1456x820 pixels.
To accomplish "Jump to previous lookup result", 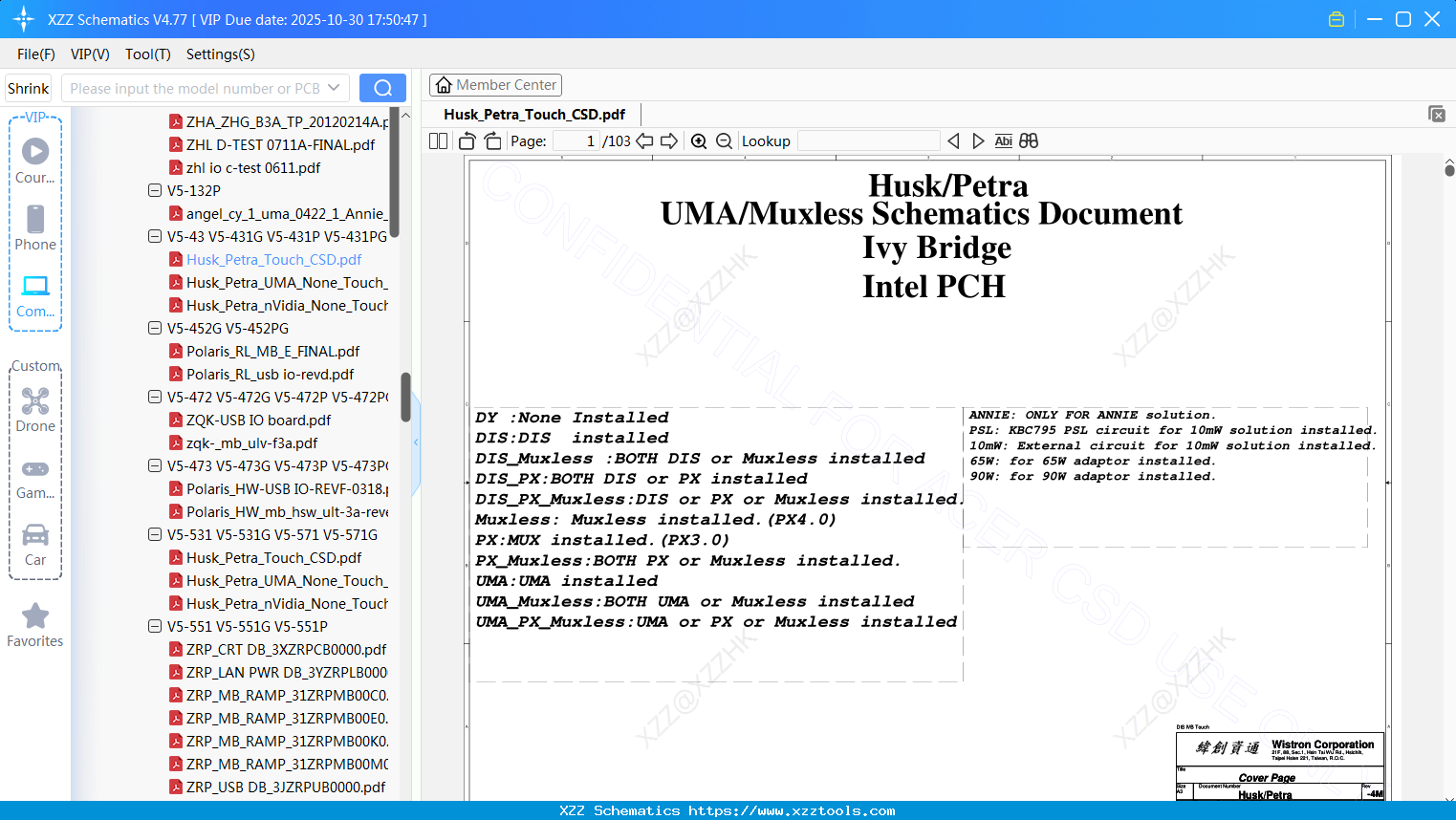I will pos(953,141).
